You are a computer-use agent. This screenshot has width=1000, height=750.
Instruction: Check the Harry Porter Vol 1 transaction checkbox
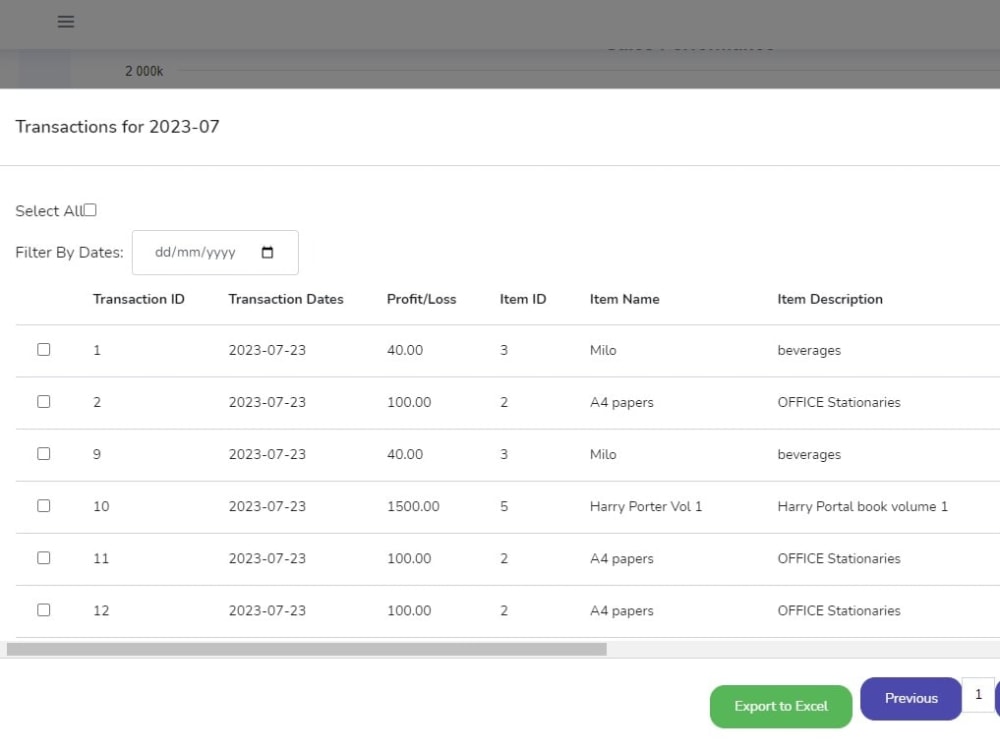coord(43,505)
